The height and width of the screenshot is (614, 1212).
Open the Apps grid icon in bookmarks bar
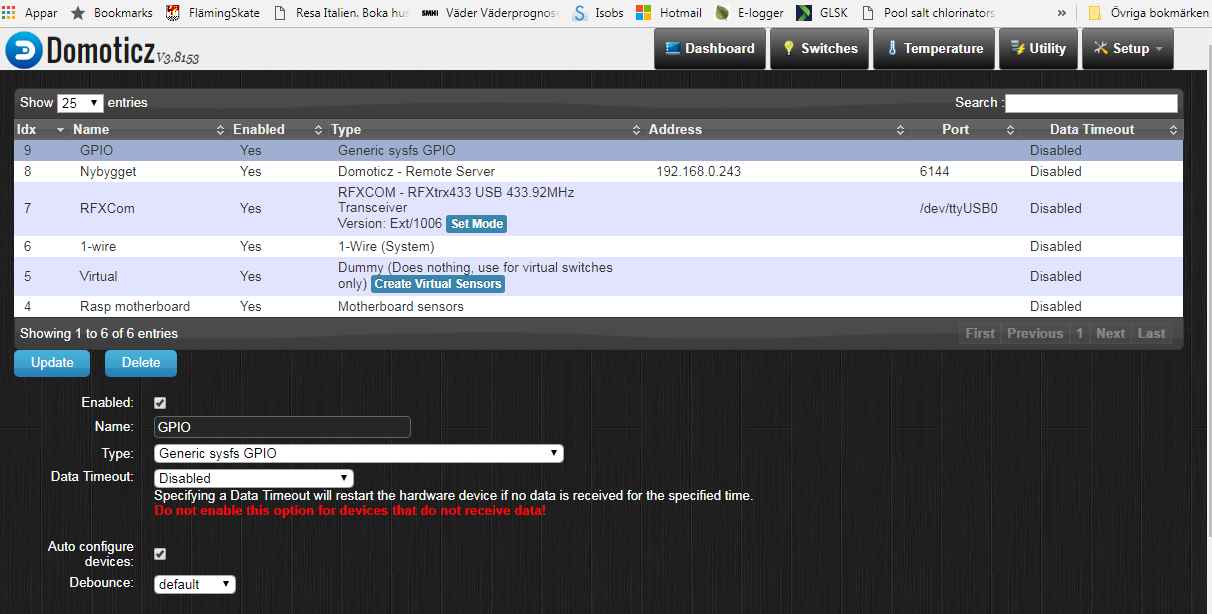tap(9, 14)
